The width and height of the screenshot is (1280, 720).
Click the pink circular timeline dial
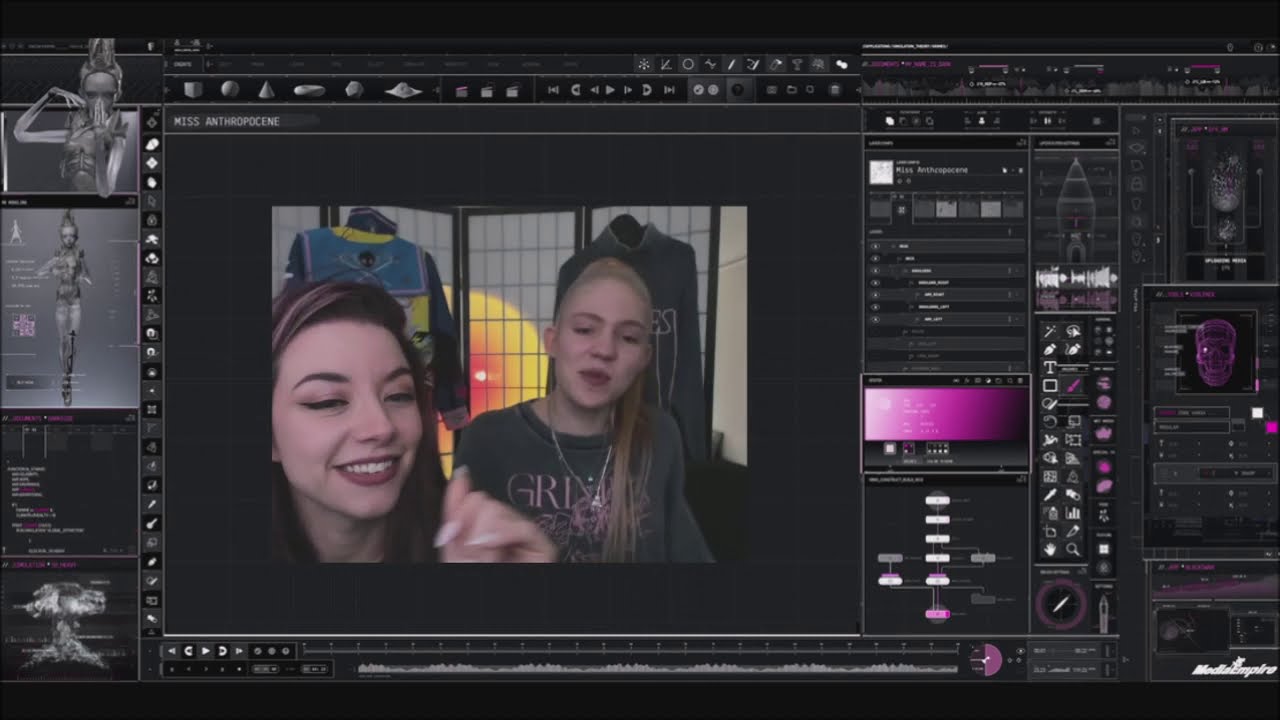986,660
